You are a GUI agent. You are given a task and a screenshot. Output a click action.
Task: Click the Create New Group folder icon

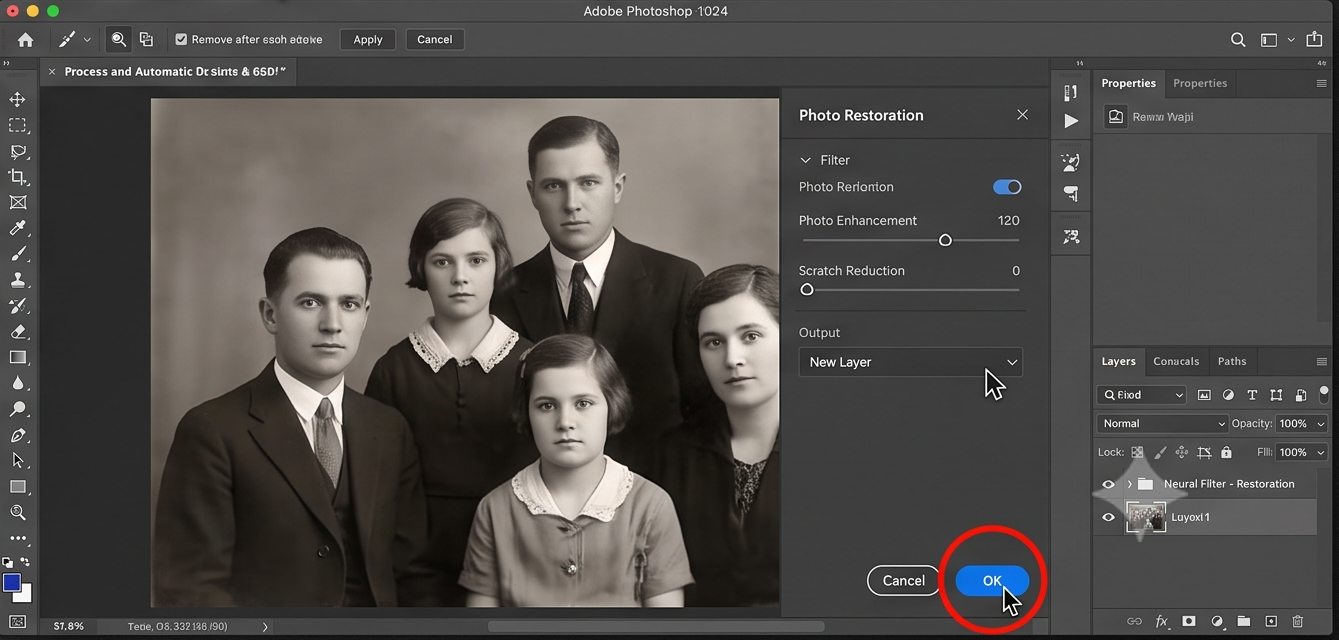click(x=1243, y=622)
